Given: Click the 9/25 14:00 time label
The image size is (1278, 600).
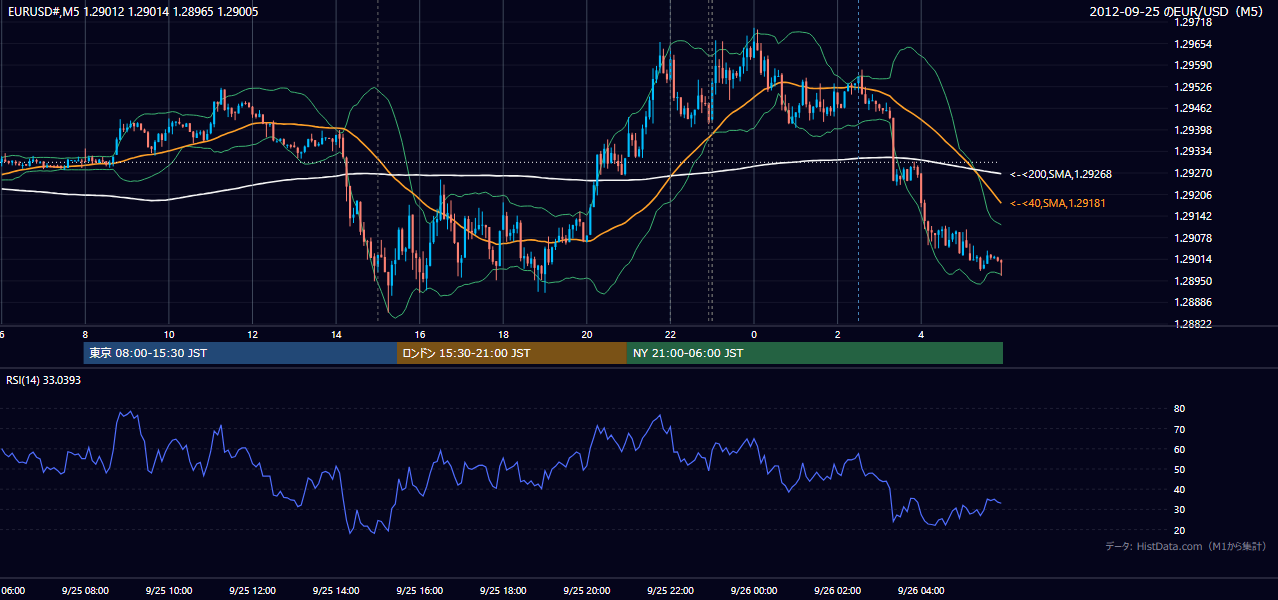Looking at the screenshot, I should click(336, 590).
